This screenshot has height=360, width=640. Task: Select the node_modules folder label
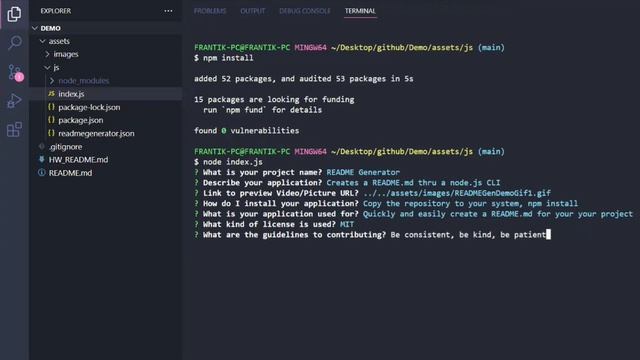pyautogui.click(x=84, y=81)
